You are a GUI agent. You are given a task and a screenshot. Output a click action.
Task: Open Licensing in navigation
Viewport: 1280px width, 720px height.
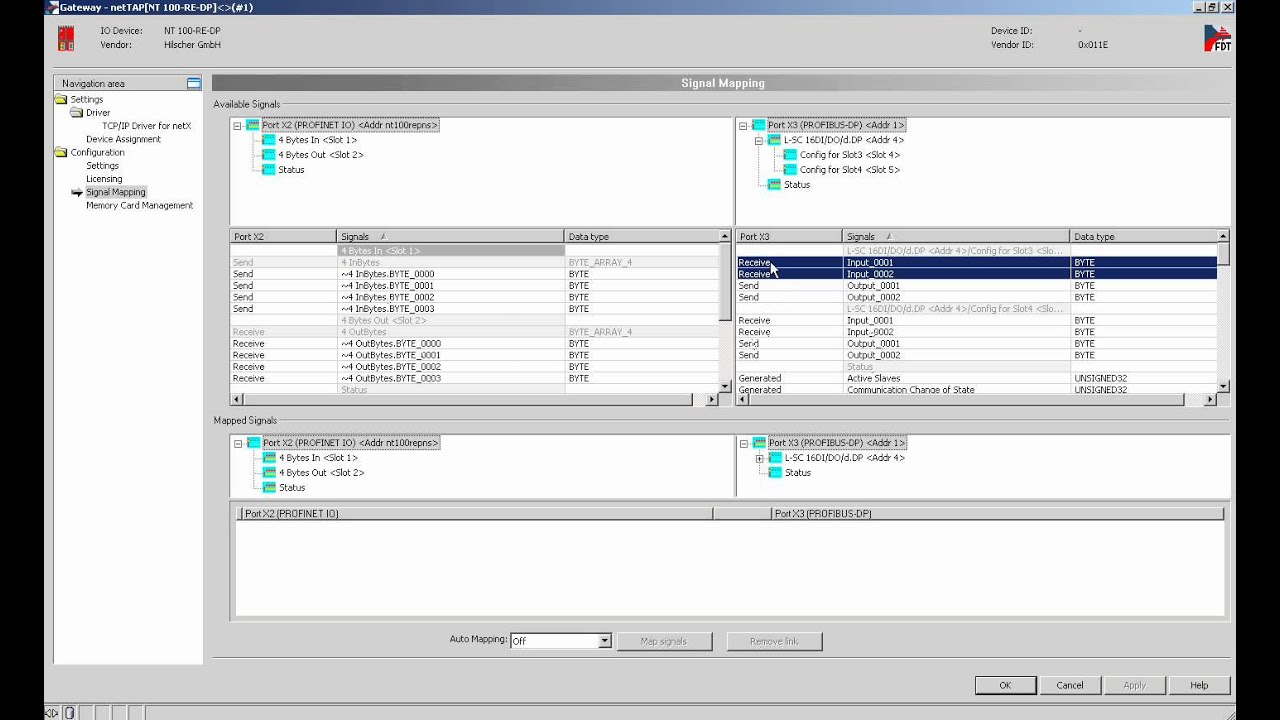pyautogui.click(x=104, y=179)
